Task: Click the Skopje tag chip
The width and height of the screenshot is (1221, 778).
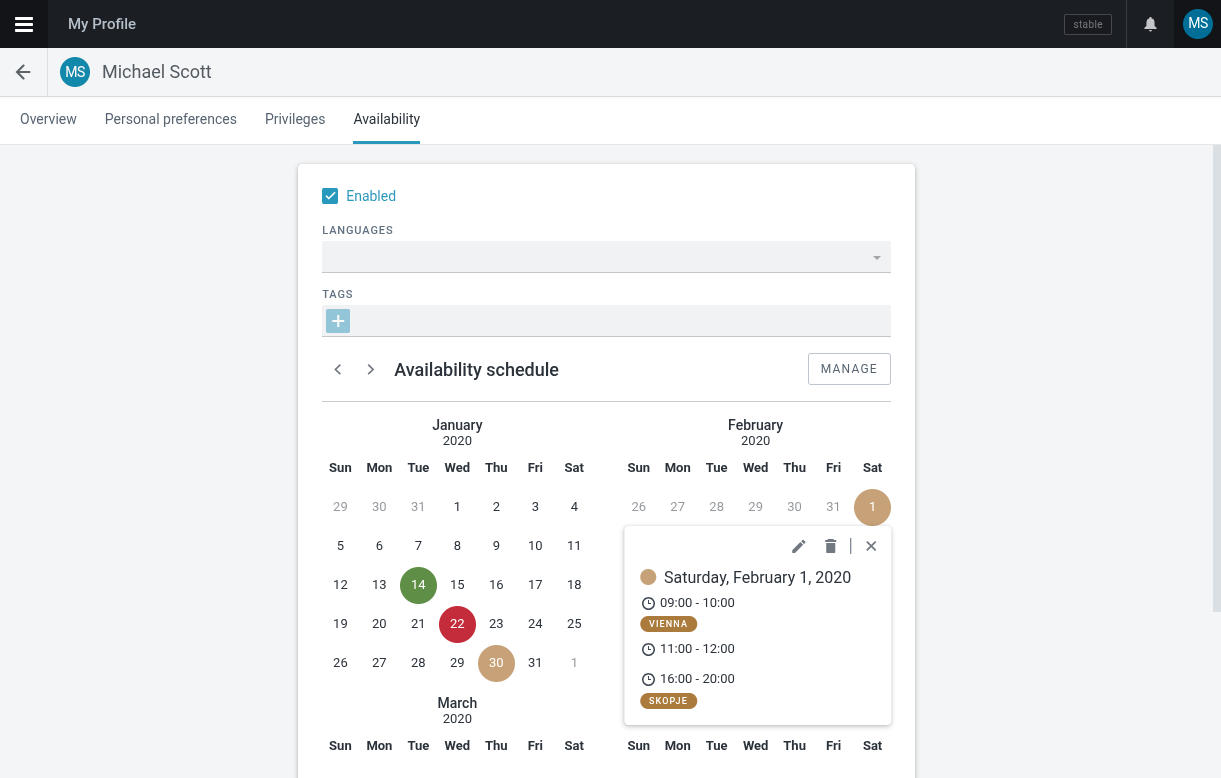Action: 668,701
